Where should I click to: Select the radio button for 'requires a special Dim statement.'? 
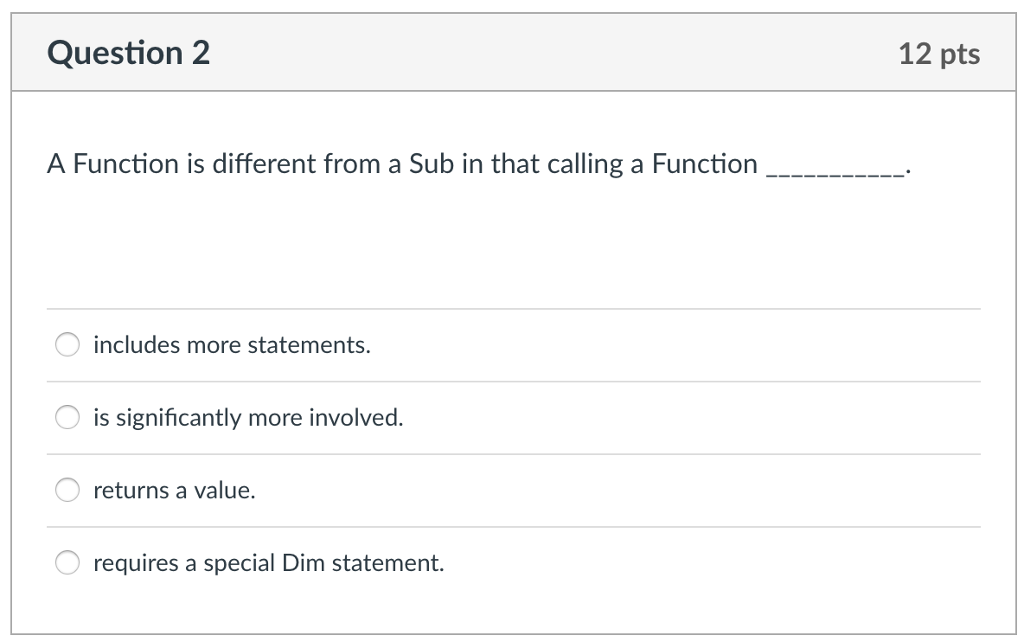click(x=67, y=562)
